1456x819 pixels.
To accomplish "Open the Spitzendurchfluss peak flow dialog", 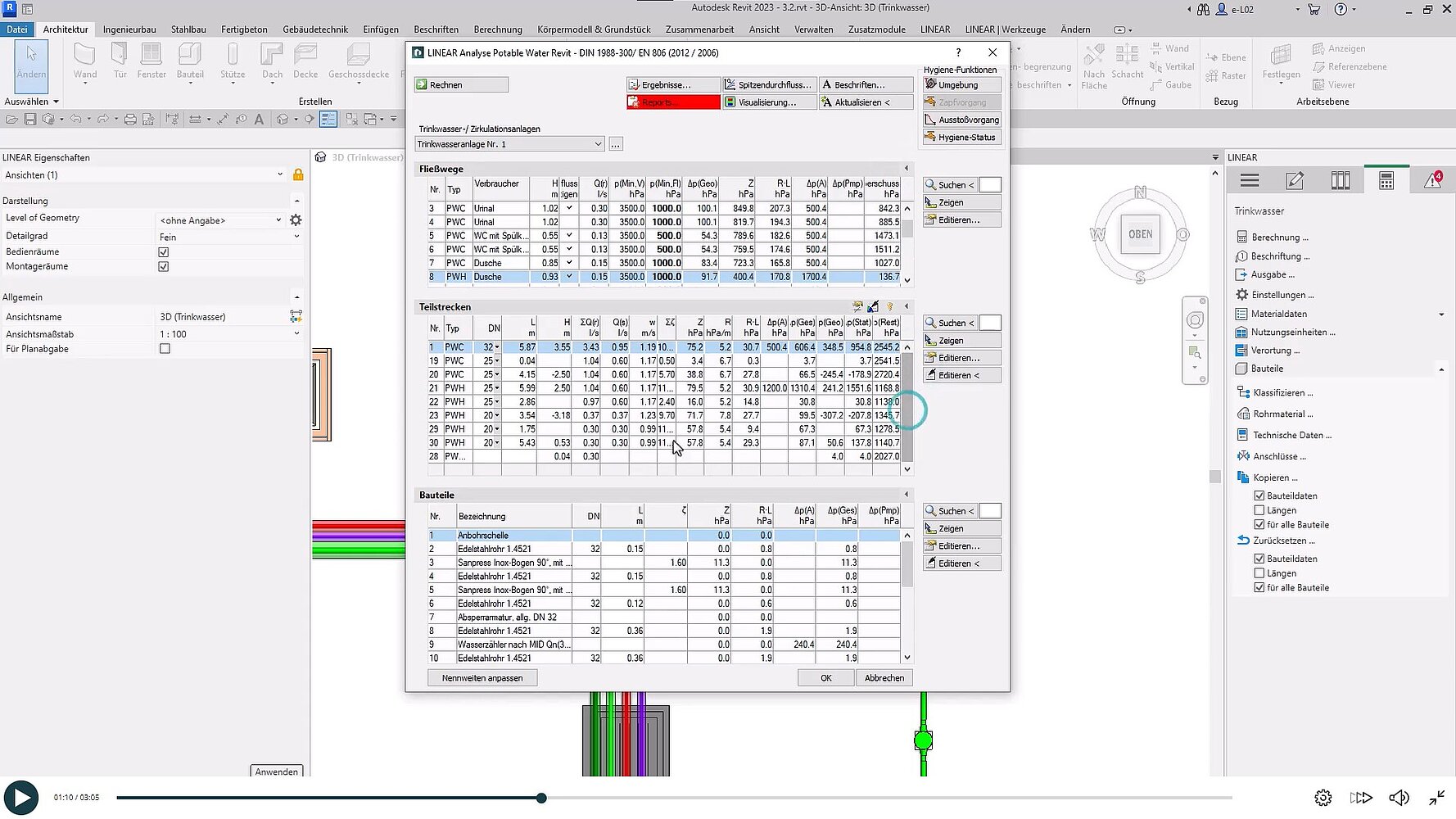I will click(770, 84).
